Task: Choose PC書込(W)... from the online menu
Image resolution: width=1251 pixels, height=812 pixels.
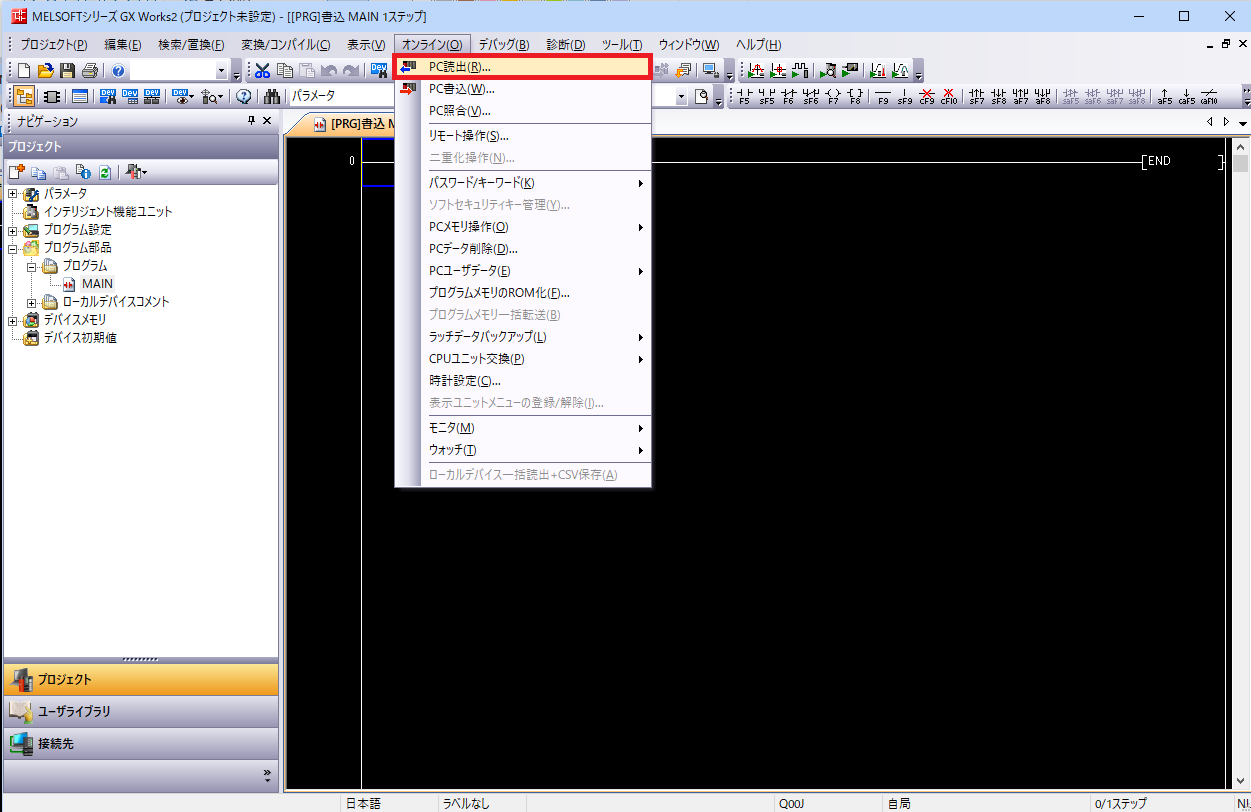Action: click(523, 89)
